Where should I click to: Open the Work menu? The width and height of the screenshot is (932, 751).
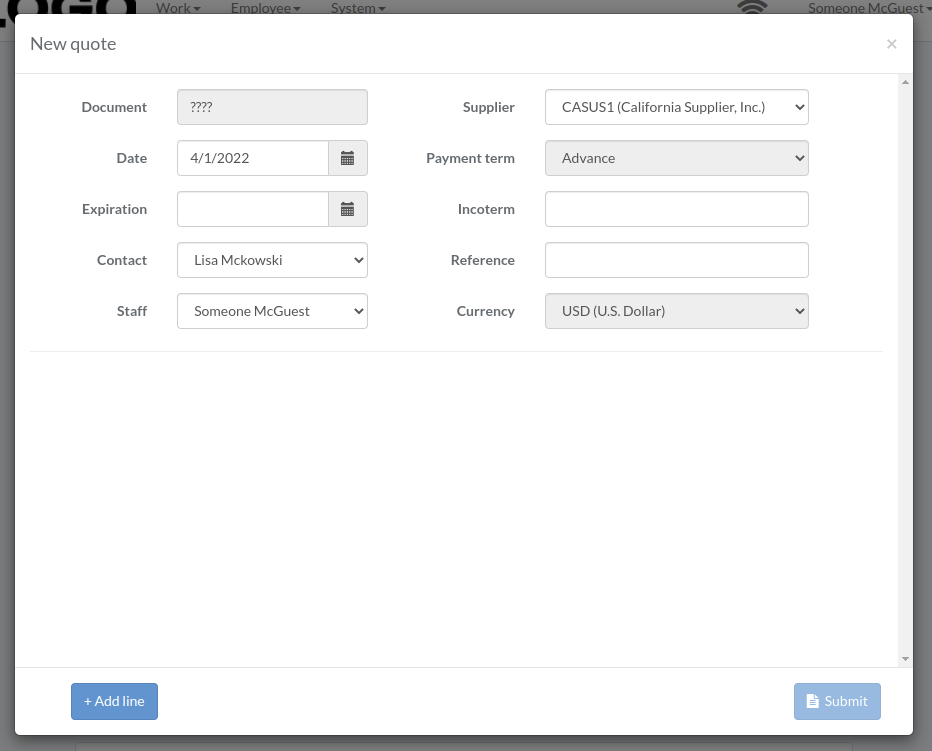pos(178,8)
